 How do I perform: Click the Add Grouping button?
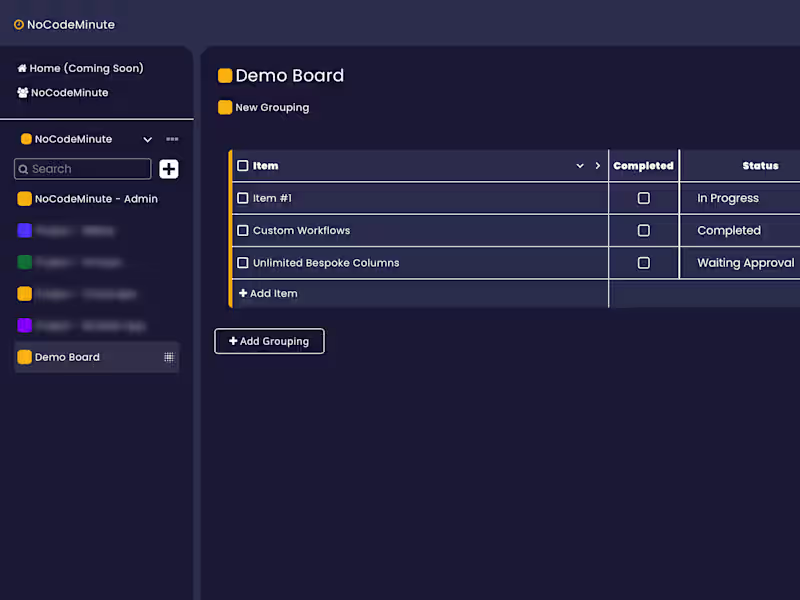(x=269, y=341)
